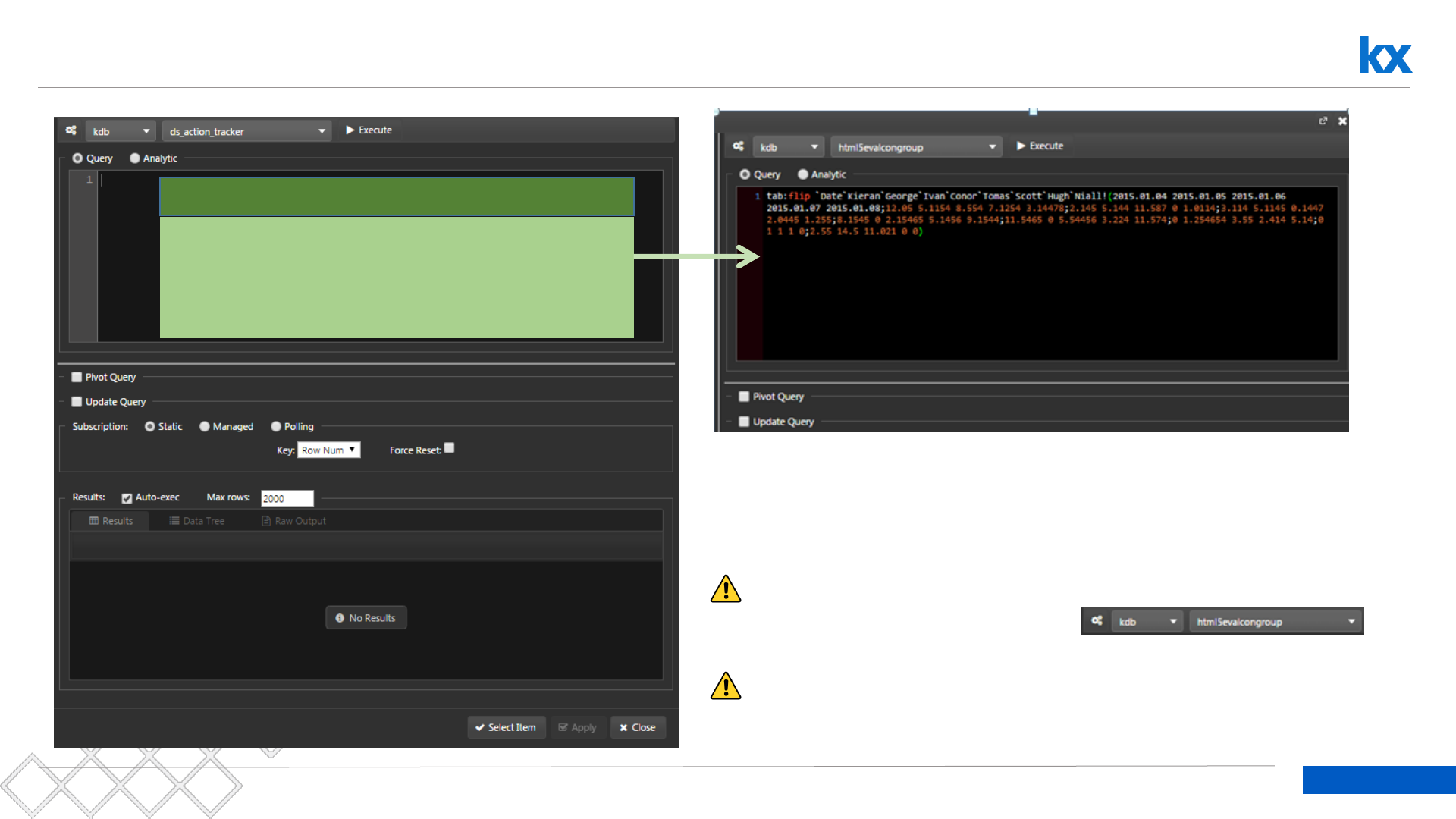Click the gears icon beside html5evalcongroup

tap(738, 146)
